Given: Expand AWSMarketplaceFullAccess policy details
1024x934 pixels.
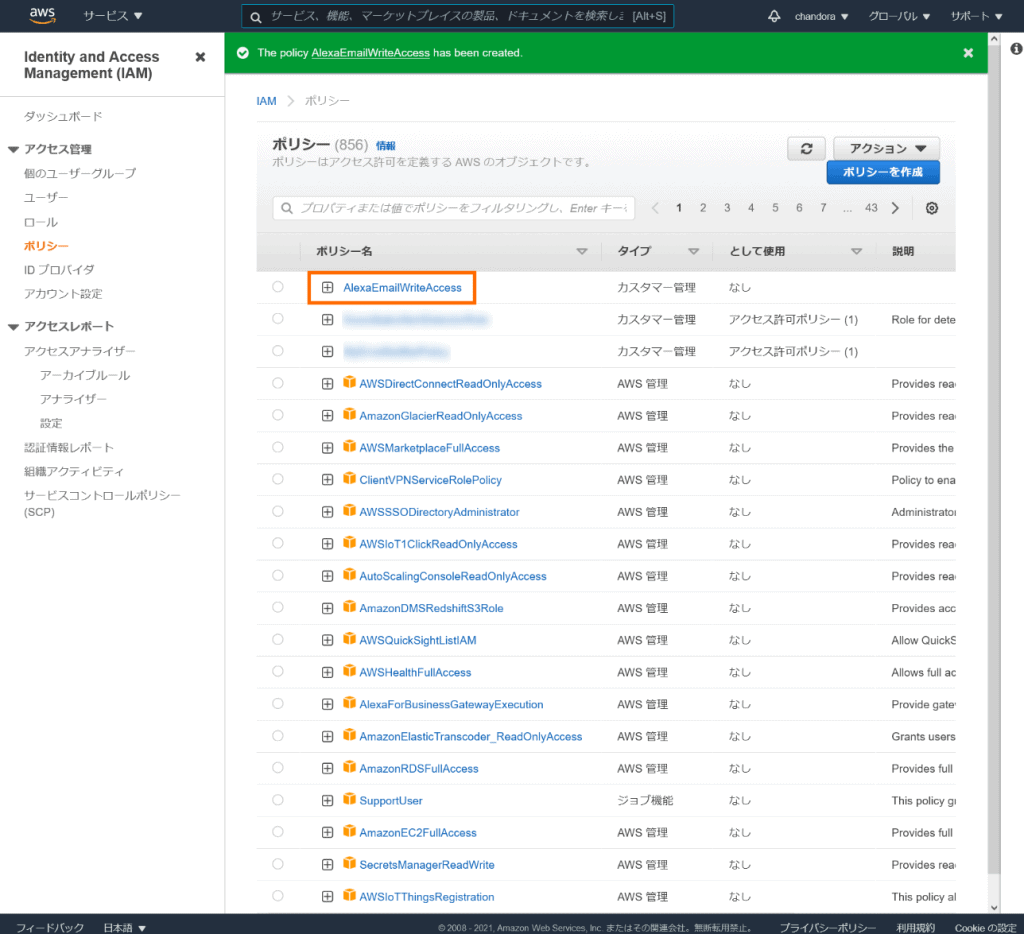Looking at the screenshot, I should click(x=327, y=448).
